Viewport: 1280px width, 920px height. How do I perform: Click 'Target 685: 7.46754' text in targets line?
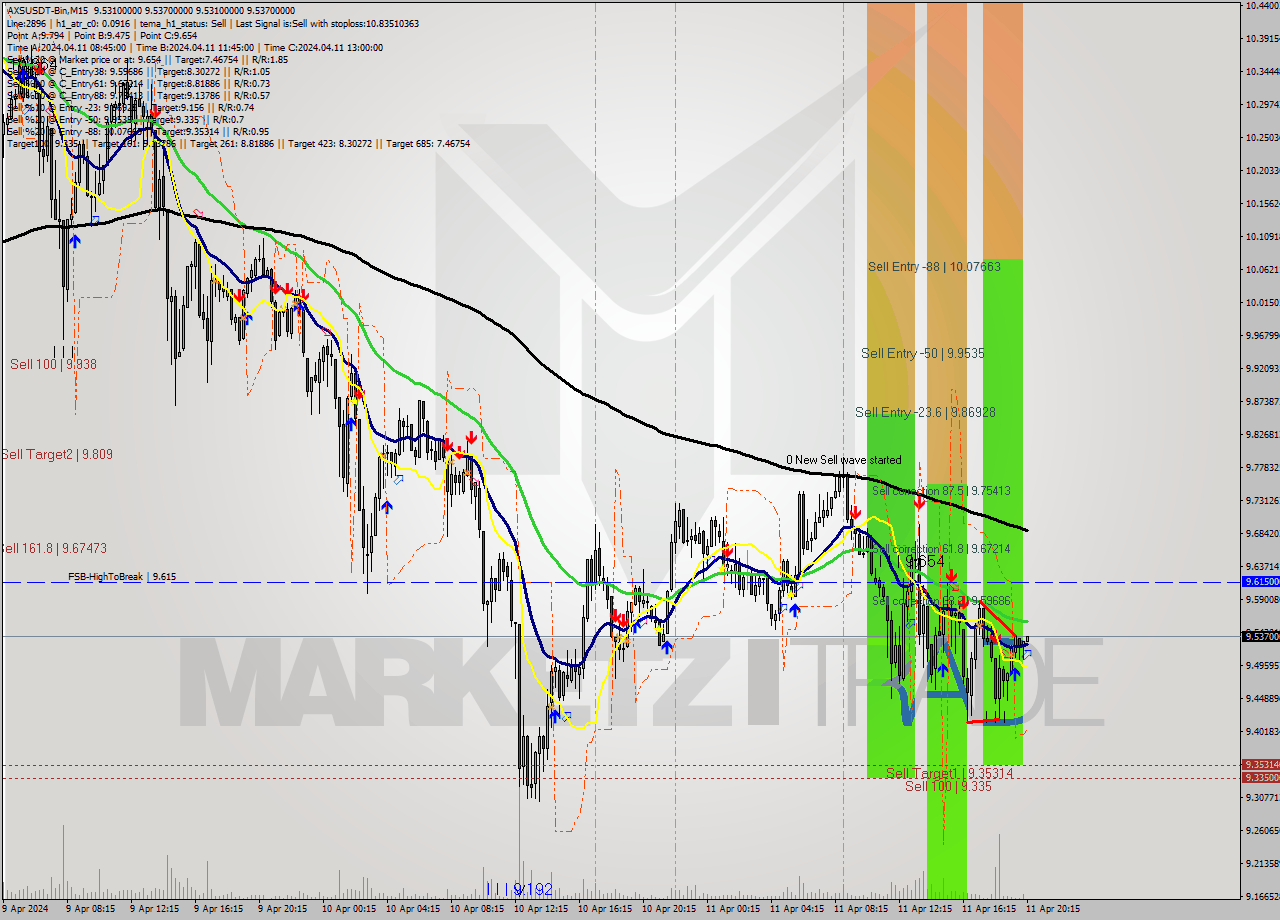(428, 144)
